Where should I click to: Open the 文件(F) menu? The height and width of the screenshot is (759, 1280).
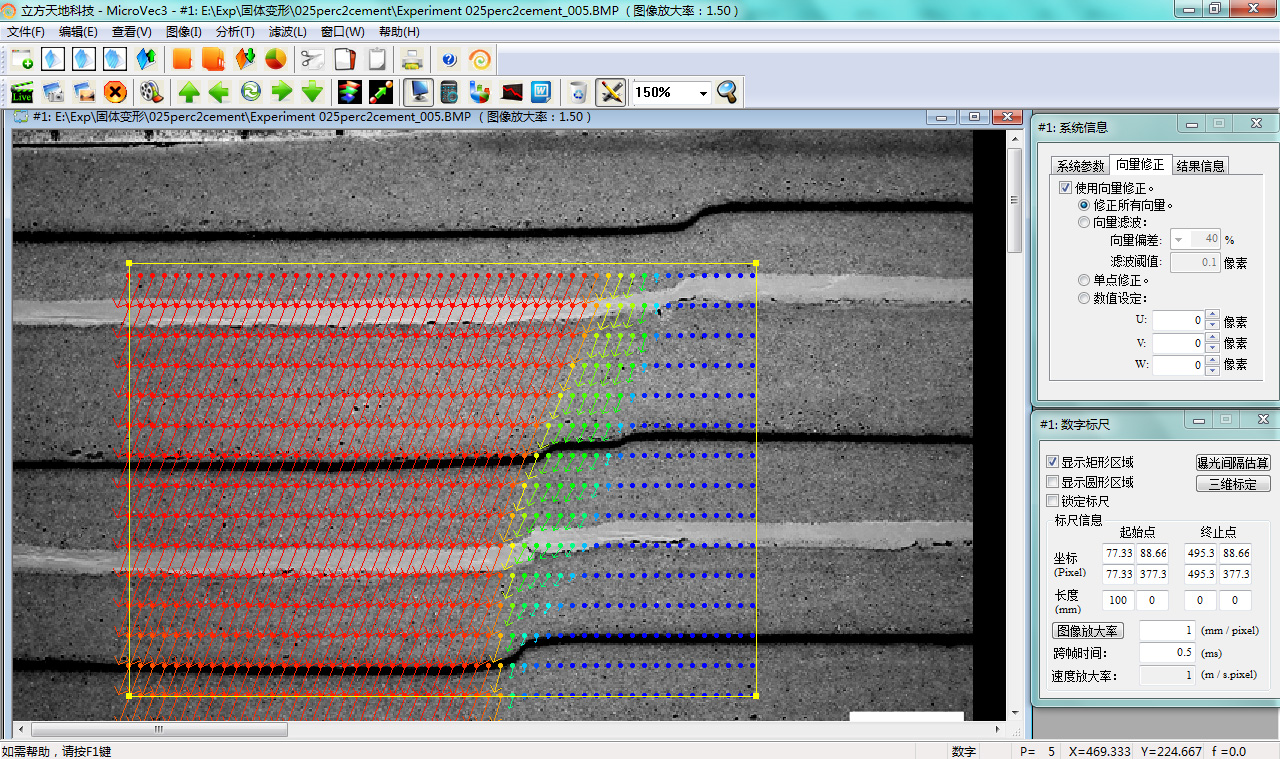coord(25,32)
